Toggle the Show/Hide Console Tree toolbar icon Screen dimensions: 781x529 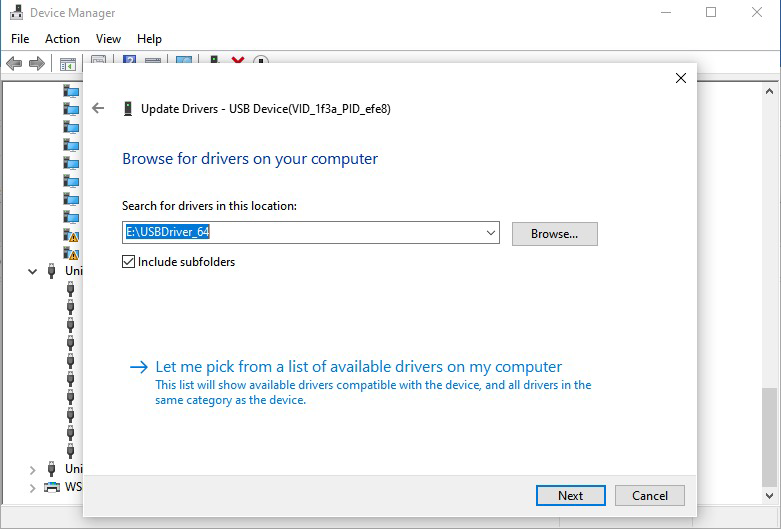pos(68,64)
